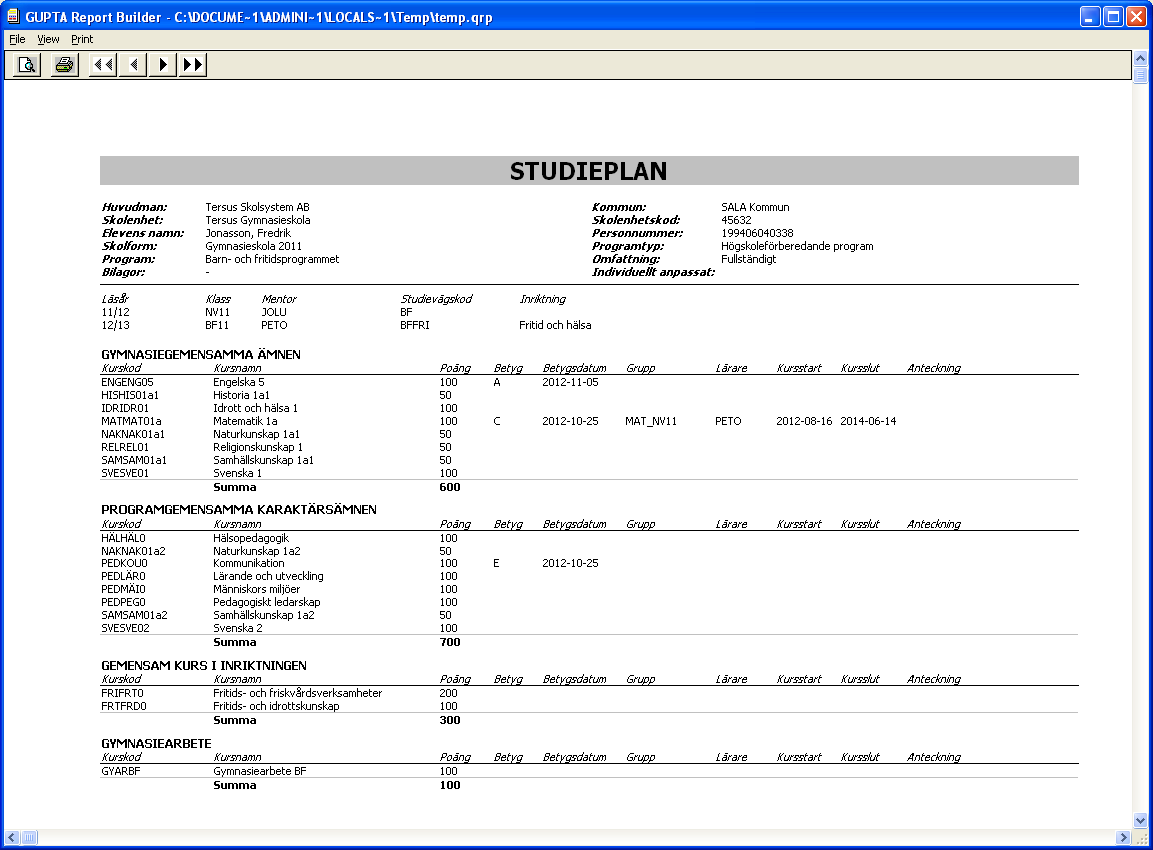Go to previous page with the left arrow icon

(x=133, y=64)
